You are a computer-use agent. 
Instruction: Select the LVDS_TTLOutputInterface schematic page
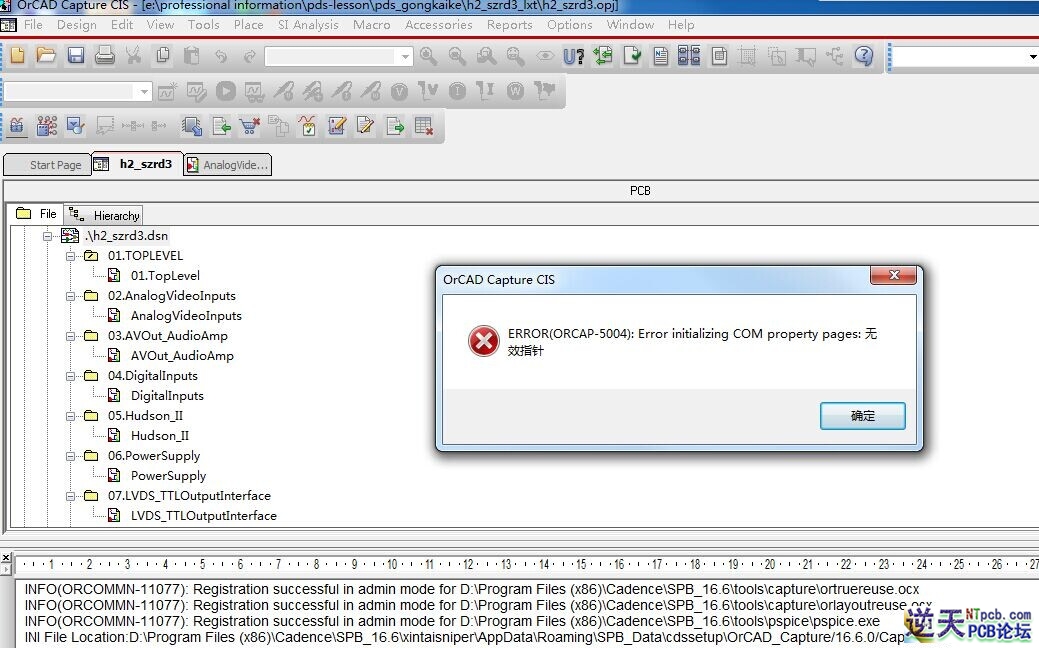tap(203, 515)
